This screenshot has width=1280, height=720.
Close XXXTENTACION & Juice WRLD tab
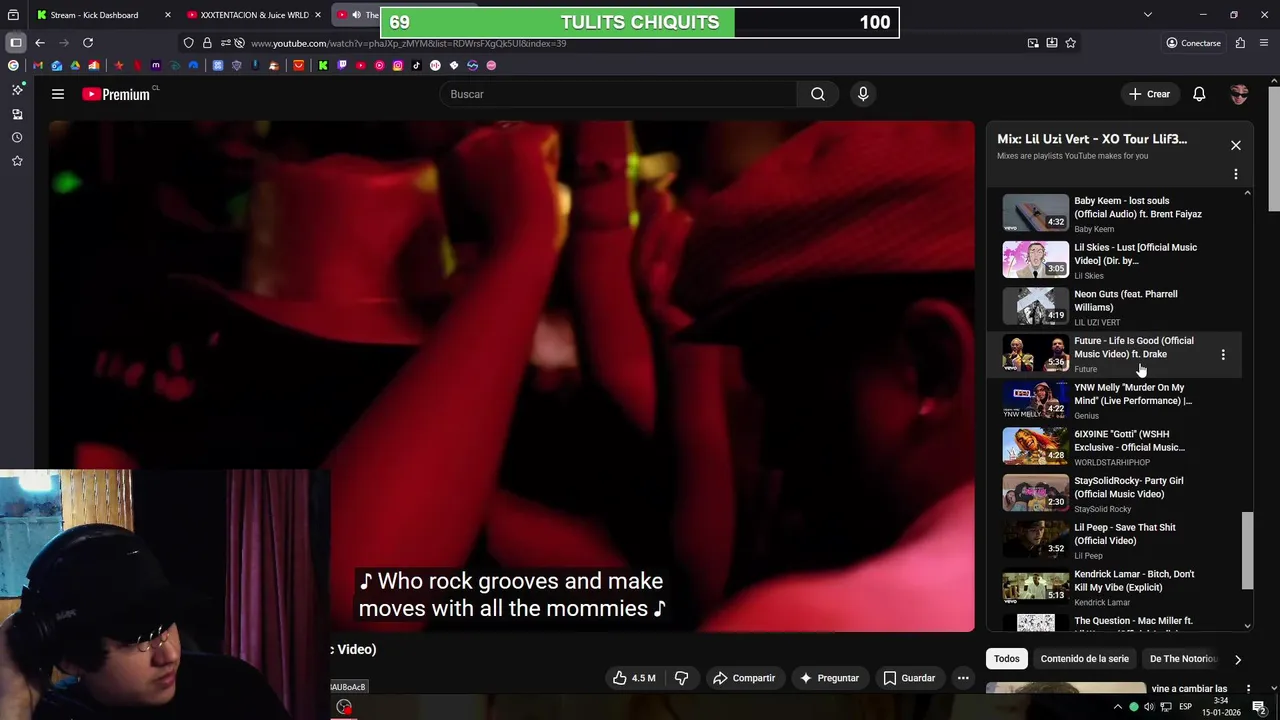(318, 15)
